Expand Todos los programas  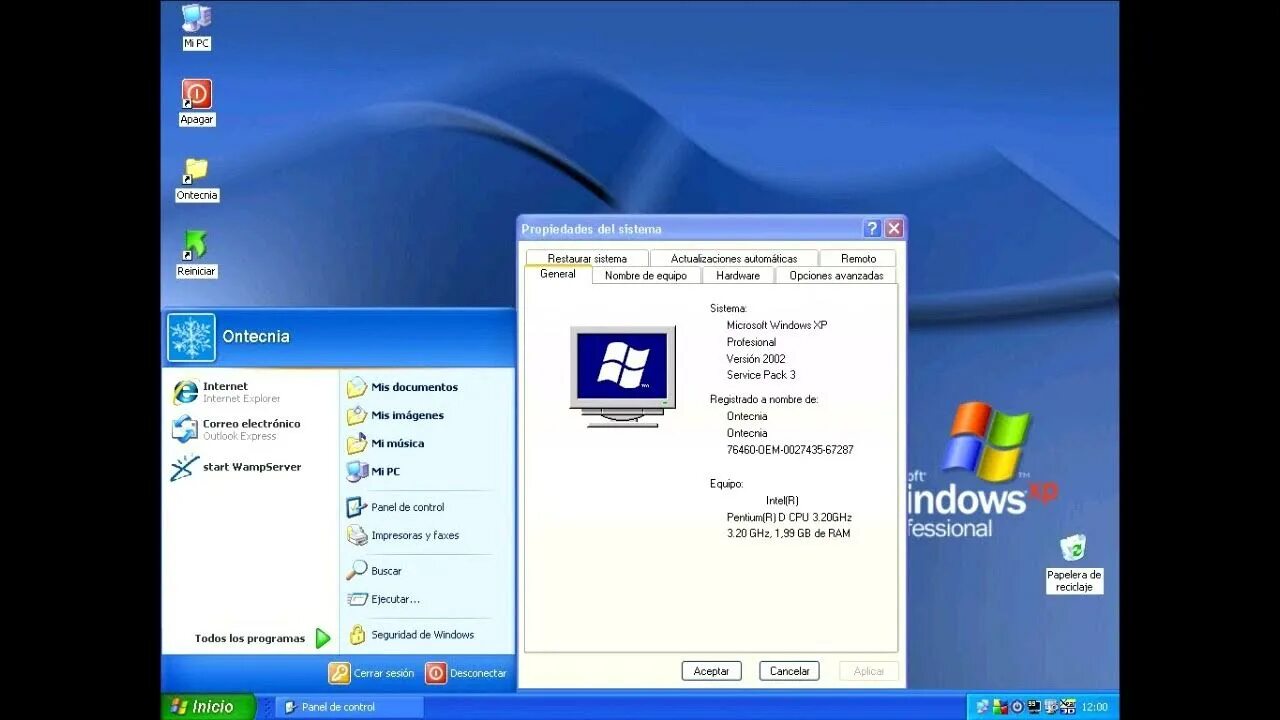tap(262, 638)
